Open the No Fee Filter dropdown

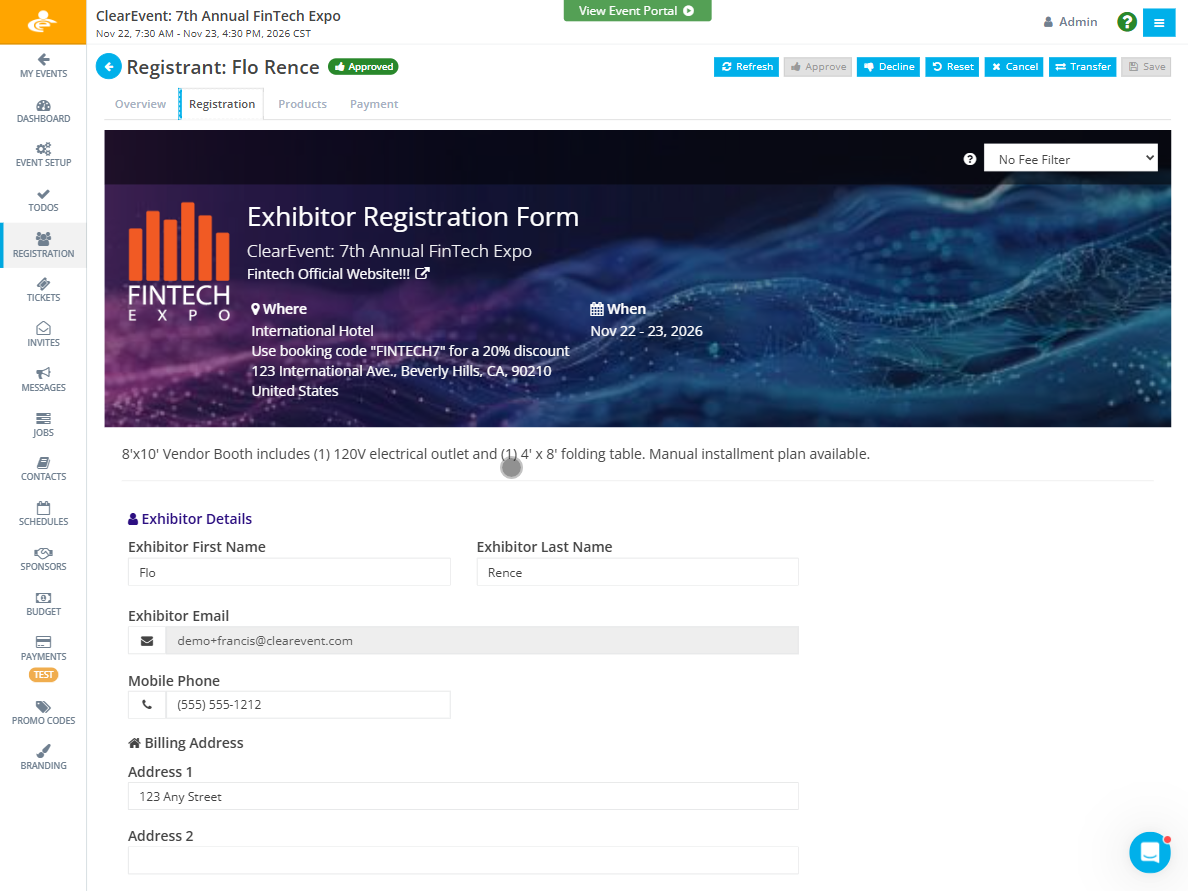(1070, 157)
